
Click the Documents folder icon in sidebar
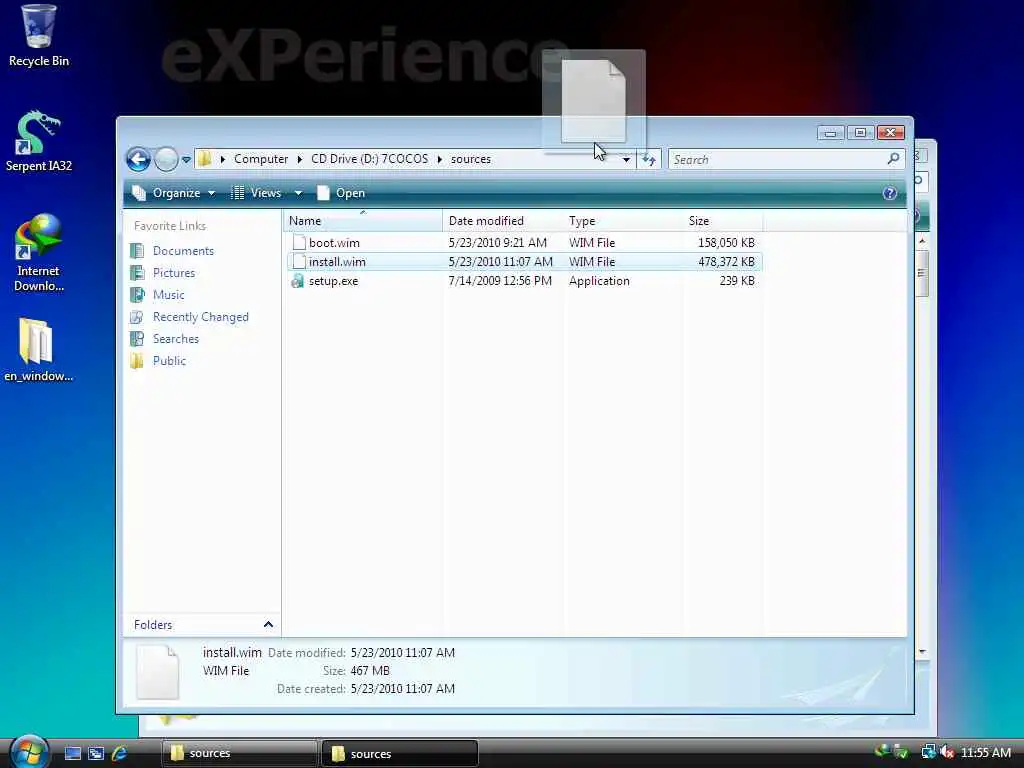tap(137, 251)
